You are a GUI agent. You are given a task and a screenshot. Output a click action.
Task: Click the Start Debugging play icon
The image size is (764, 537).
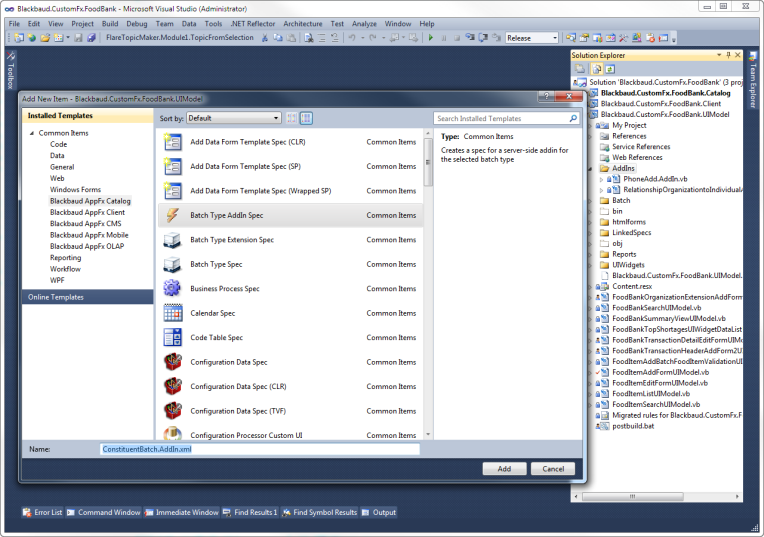pos(431,38)
